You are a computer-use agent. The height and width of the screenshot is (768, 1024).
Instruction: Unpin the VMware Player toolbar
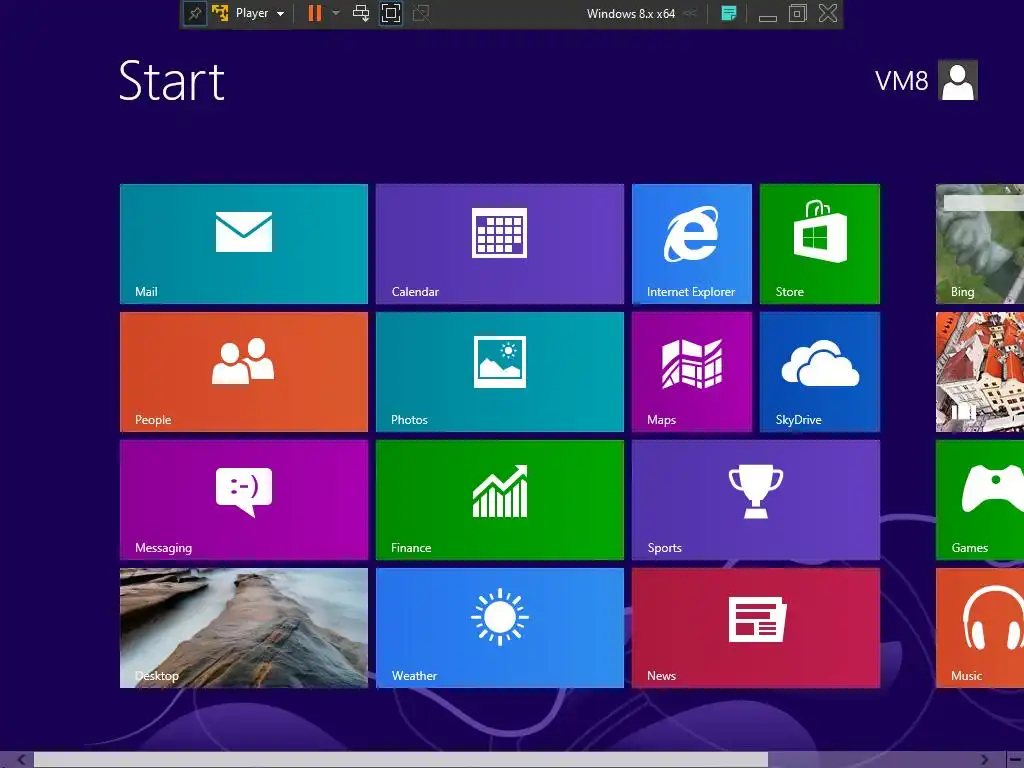(x=195, y=13)
